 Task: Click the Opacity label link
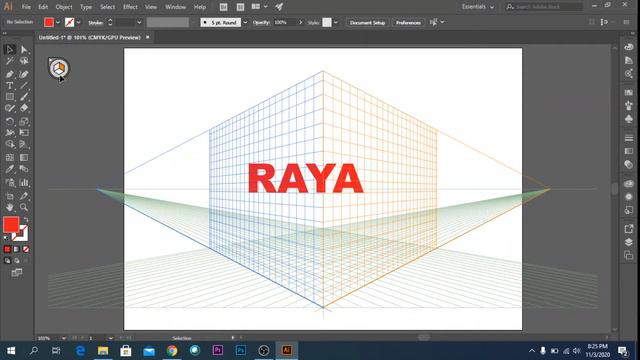[x=261, y=22]
